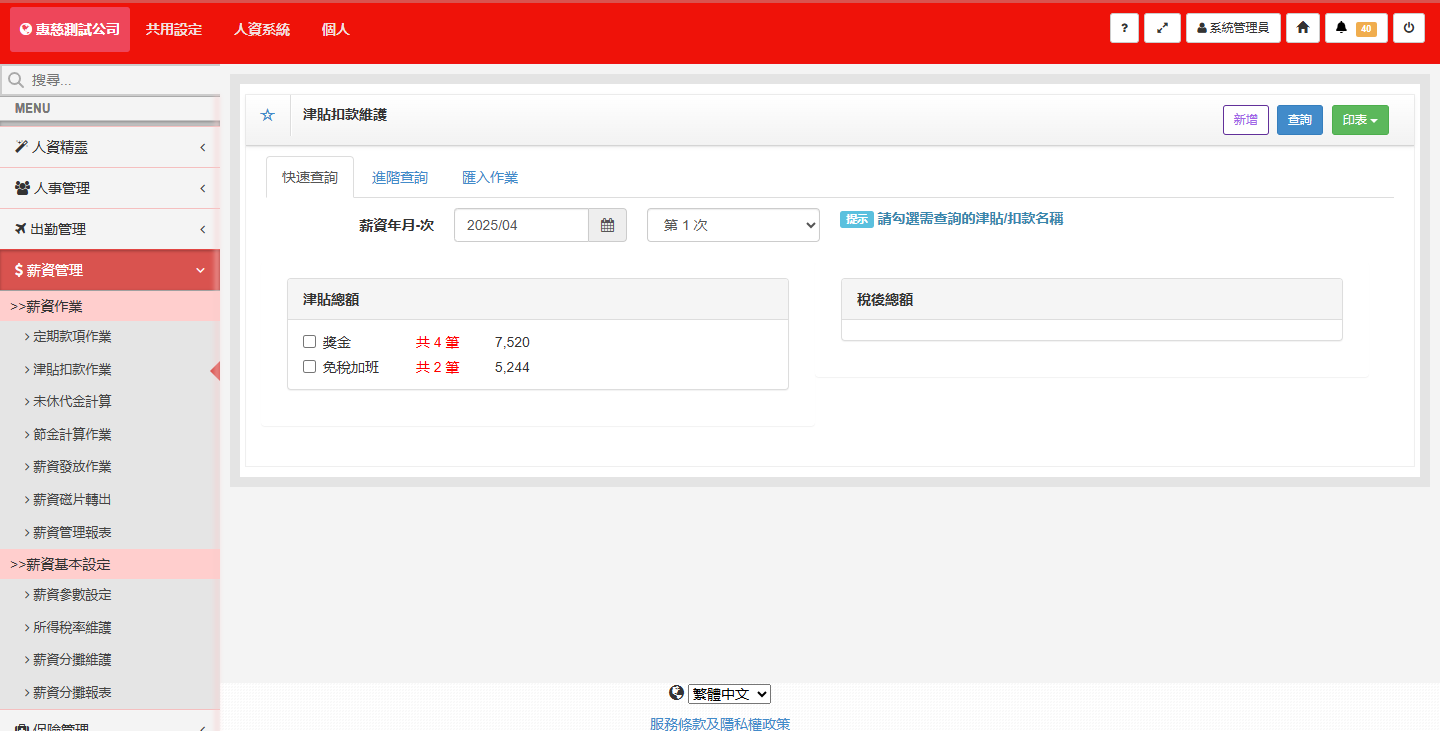Image resolution: width=1440 pixels, height=731 pixels.
Task: Click the help question mark icon
Action: coord(1124,28)
